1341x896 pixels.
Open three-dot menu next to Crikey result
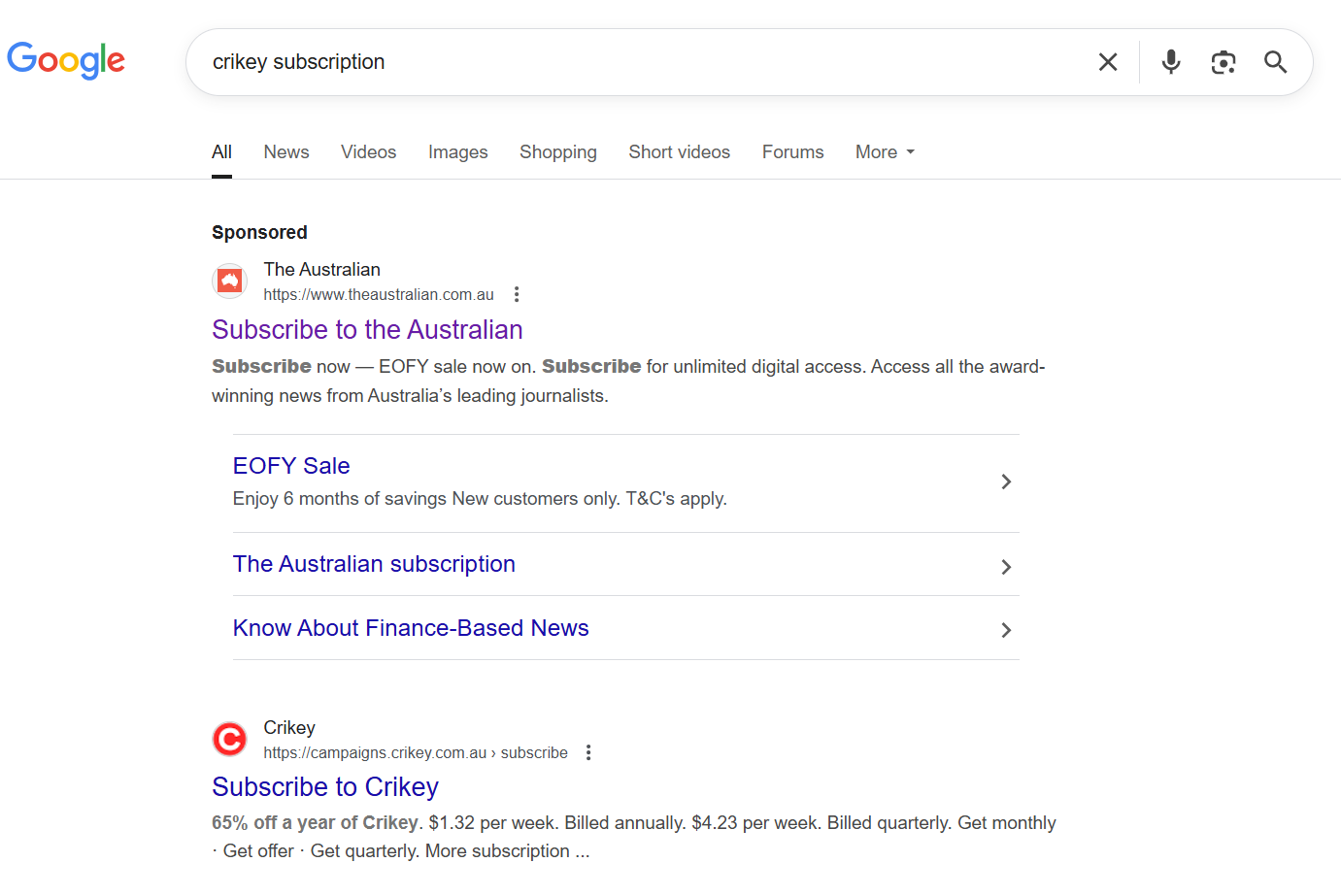click(x=588, y=752)
